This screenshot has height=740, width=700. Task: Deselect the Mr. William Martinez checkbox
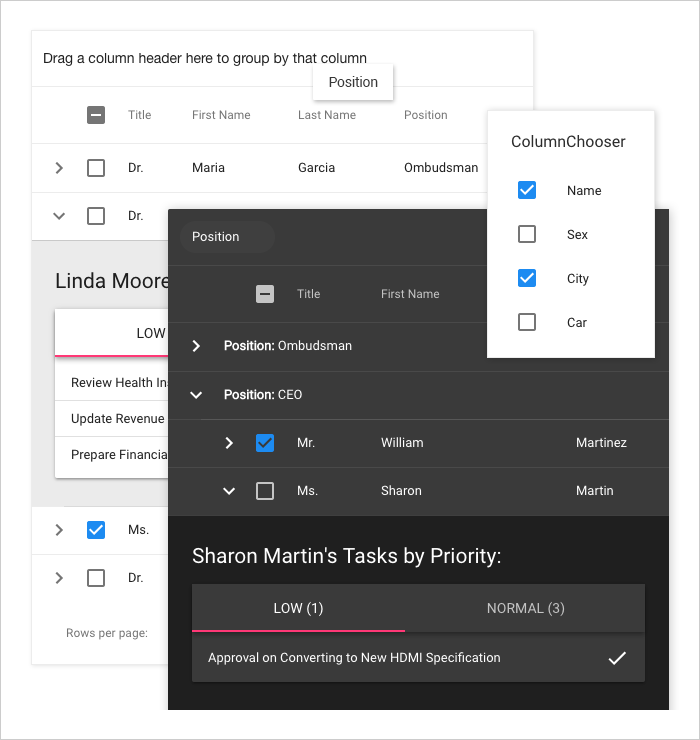click(265, 442)
